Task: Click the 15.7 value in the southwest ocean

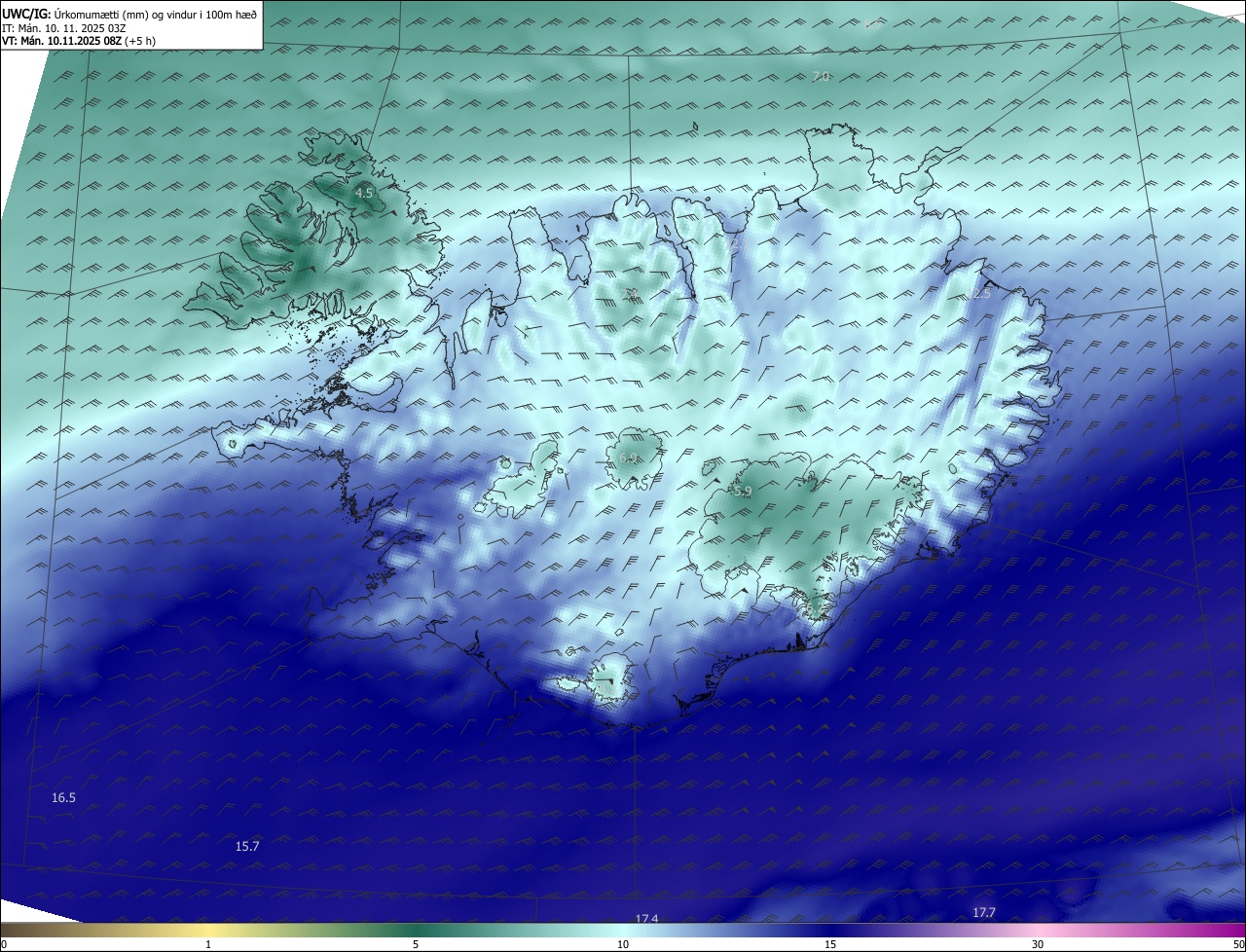Action: [x=247, y=847]
